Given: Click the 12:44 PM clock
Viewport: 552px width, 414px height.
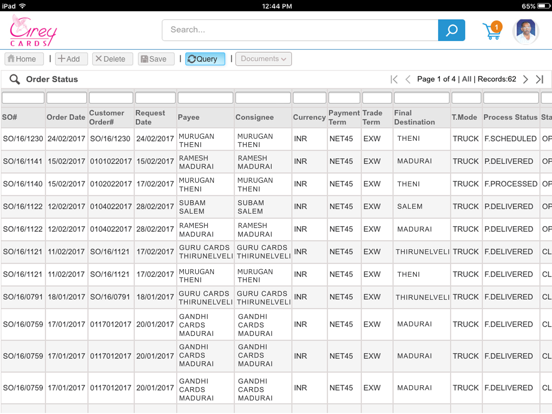Looking at the screenshot, I should 277,6.
